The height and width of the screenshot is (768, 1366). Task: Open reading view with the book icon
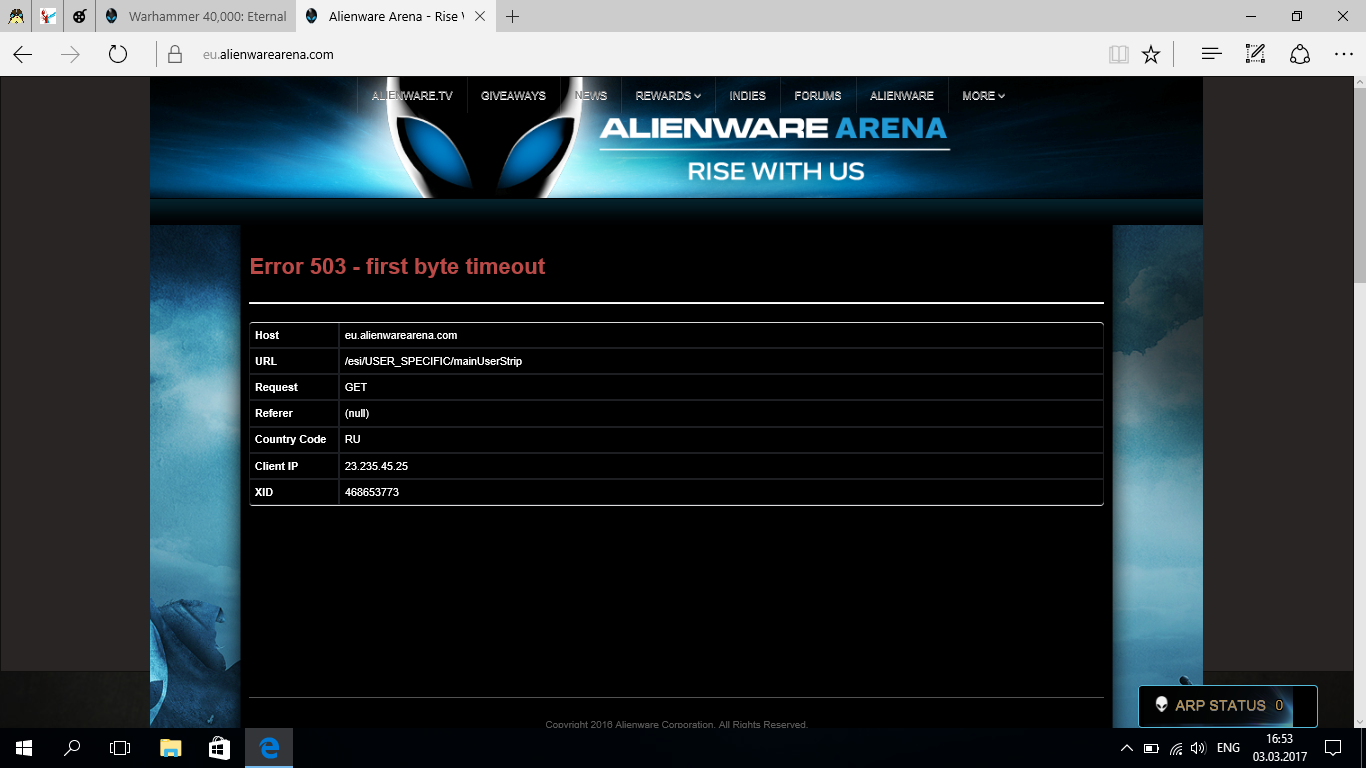tap(1119, 55)
